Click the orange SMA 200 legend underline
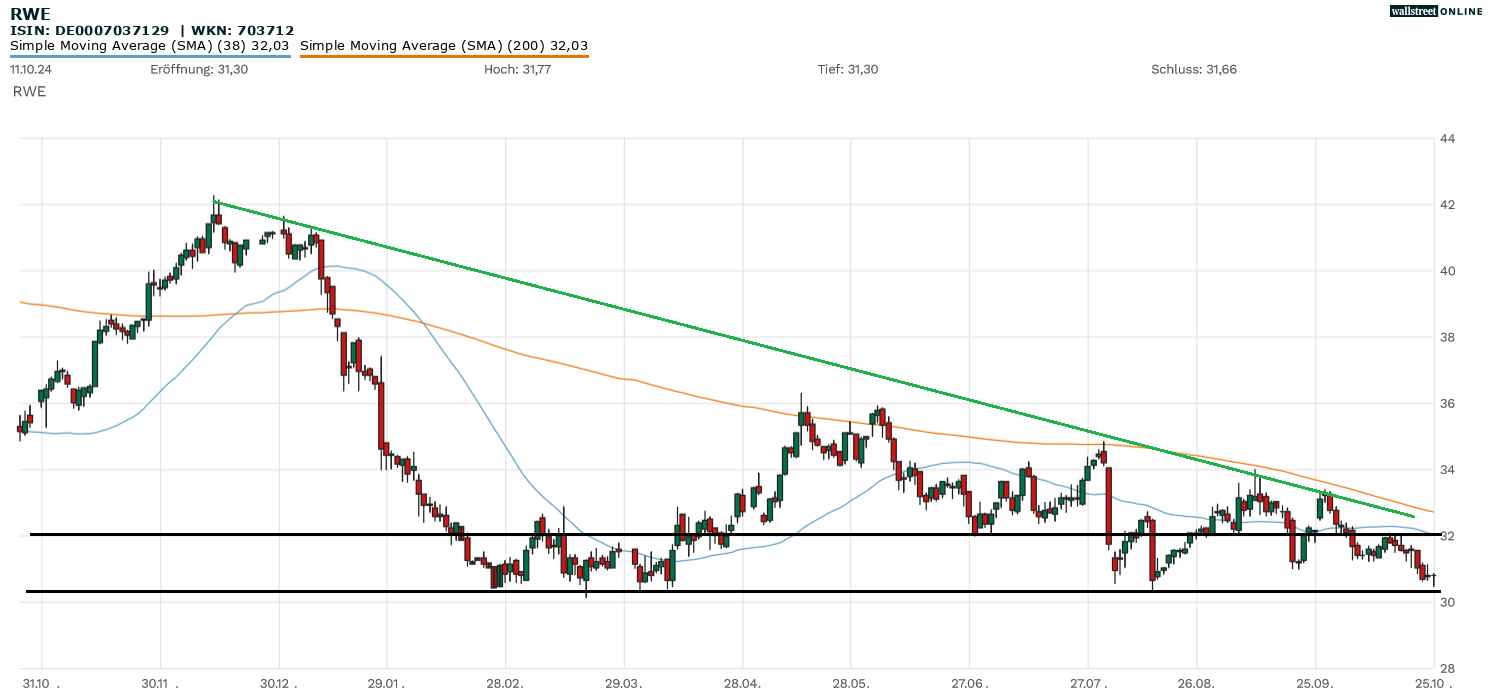 (444, 57)
